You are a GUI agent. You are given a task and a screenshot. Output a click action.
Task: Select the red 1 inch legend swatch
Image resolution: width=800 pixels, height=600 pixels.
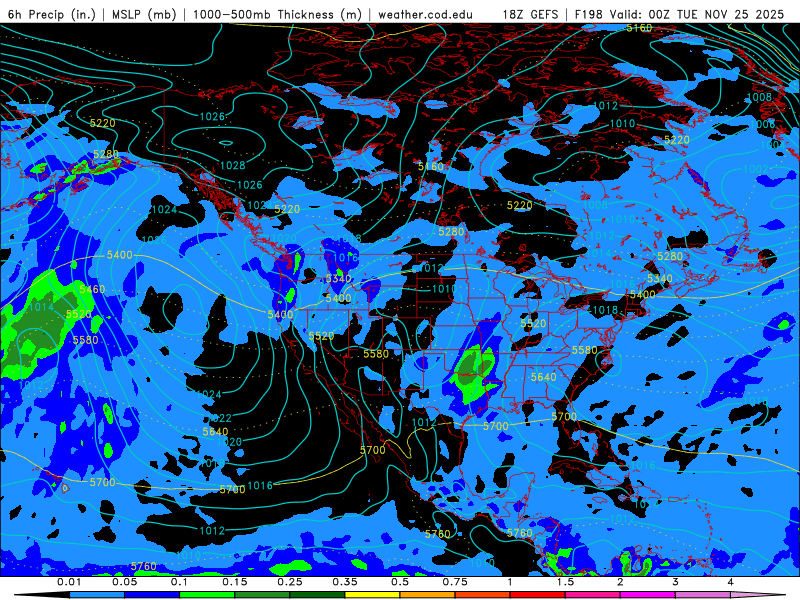(x=538, y=595)
